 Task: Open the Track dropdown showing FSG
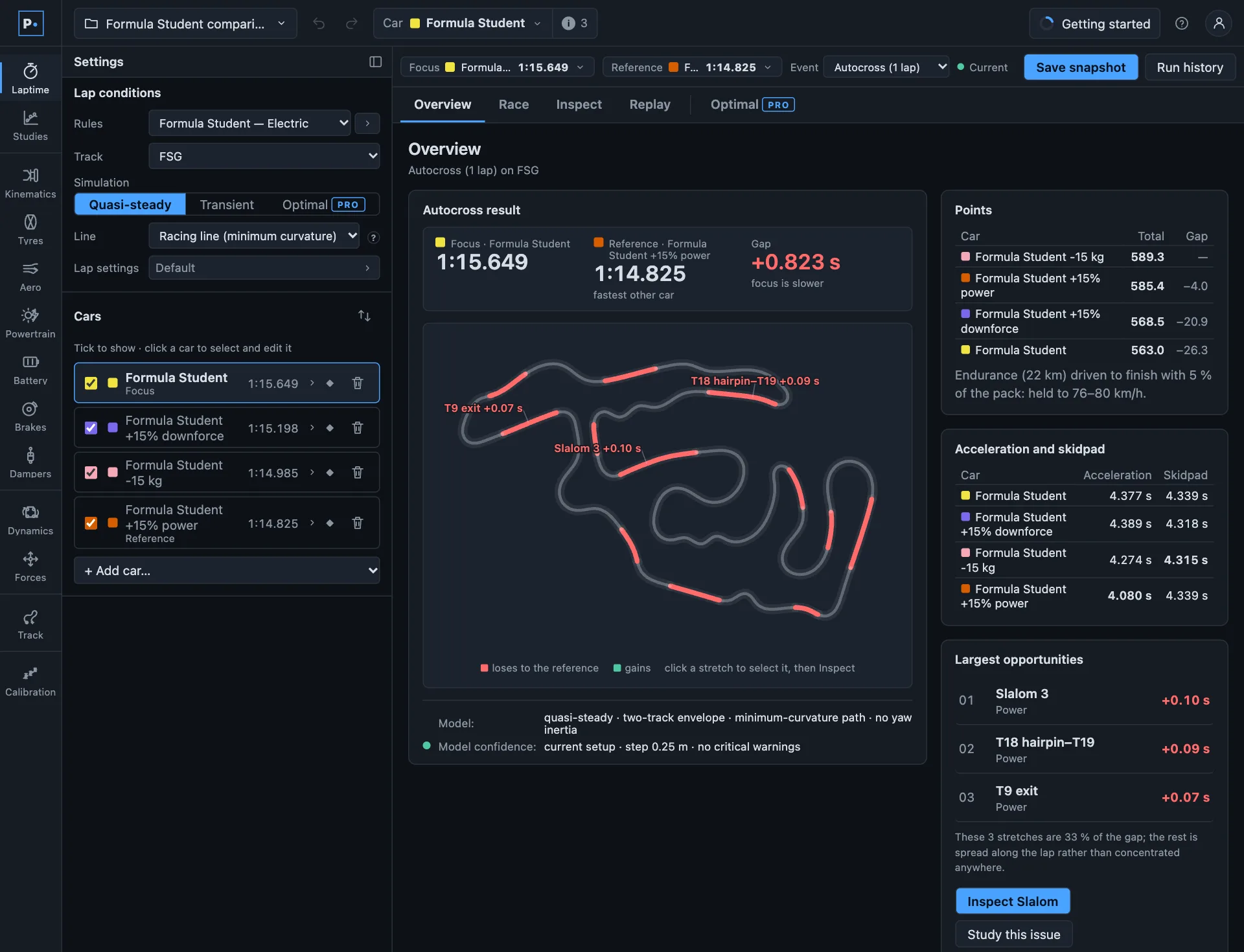tap(264, 156)
